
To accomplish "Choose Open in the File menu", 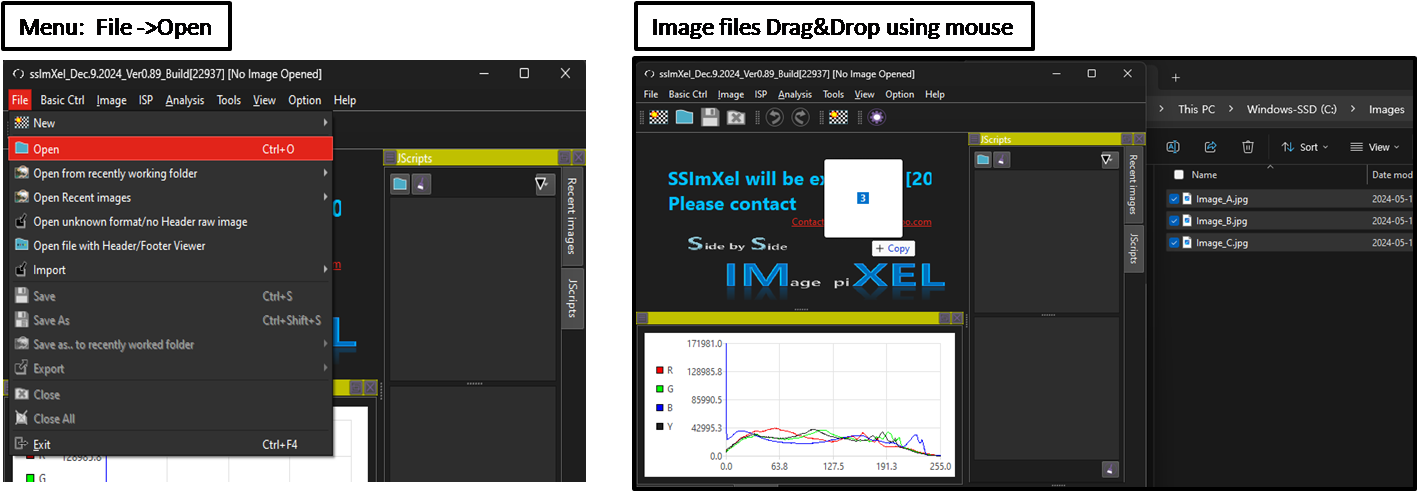I will tap(170, 149).
